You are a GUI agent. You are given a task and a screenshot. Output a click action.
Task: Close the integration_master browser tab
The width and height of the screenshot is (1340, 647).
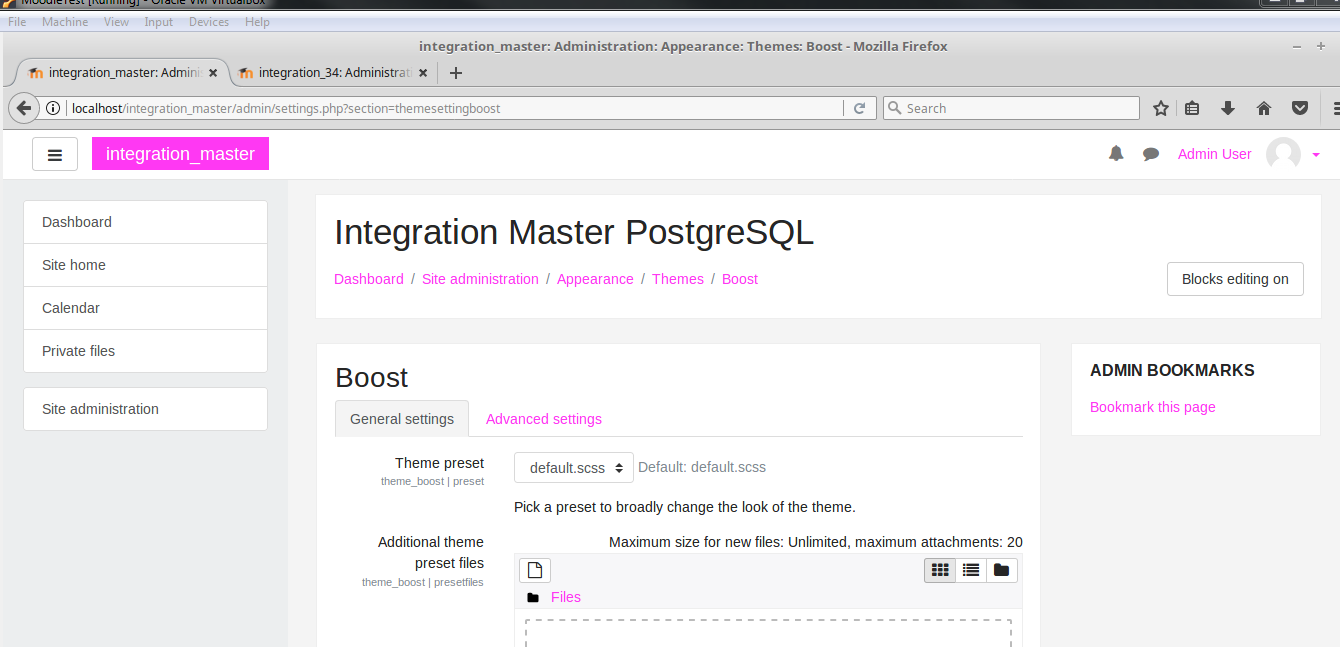click(213, 73)
